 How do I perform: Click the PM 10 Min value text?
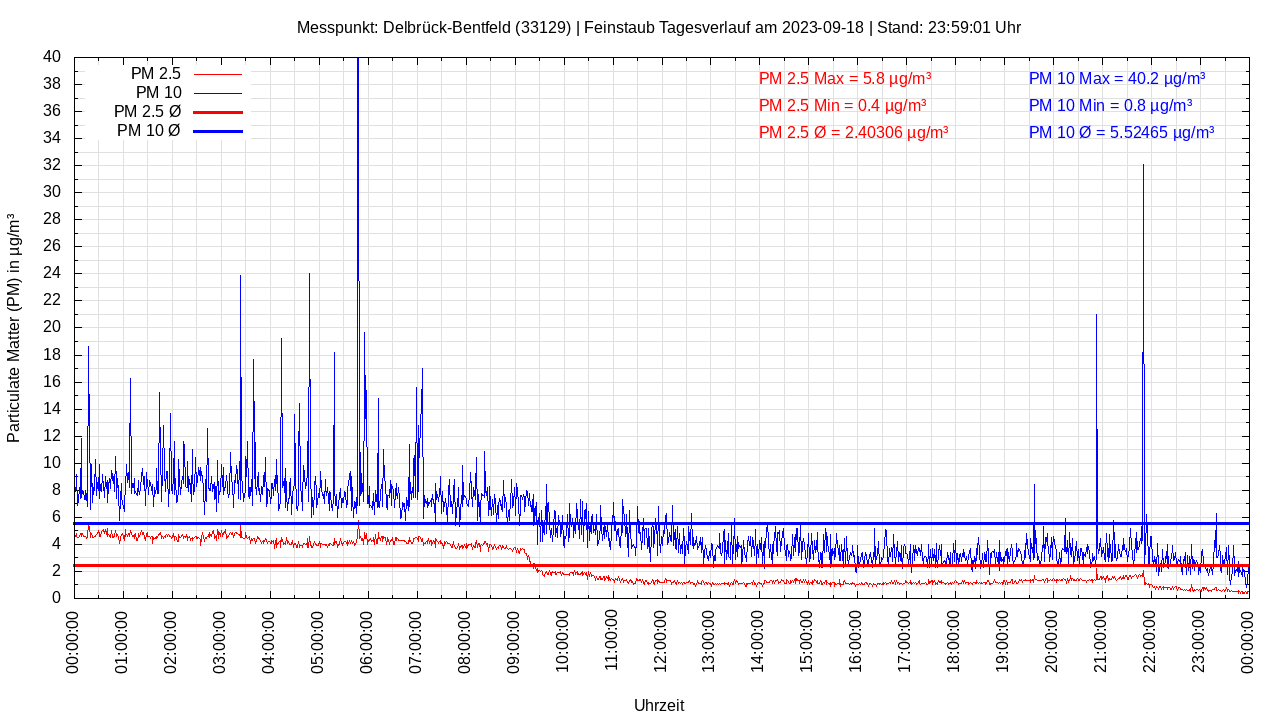click(x=1110, y=105)
